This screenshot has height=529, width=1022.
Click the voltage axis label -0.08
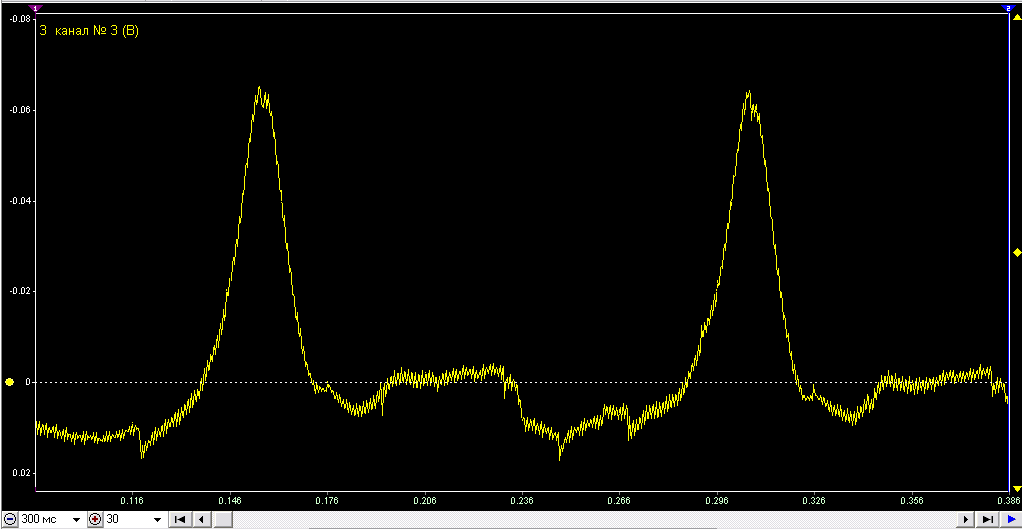[x=20, y=19]
